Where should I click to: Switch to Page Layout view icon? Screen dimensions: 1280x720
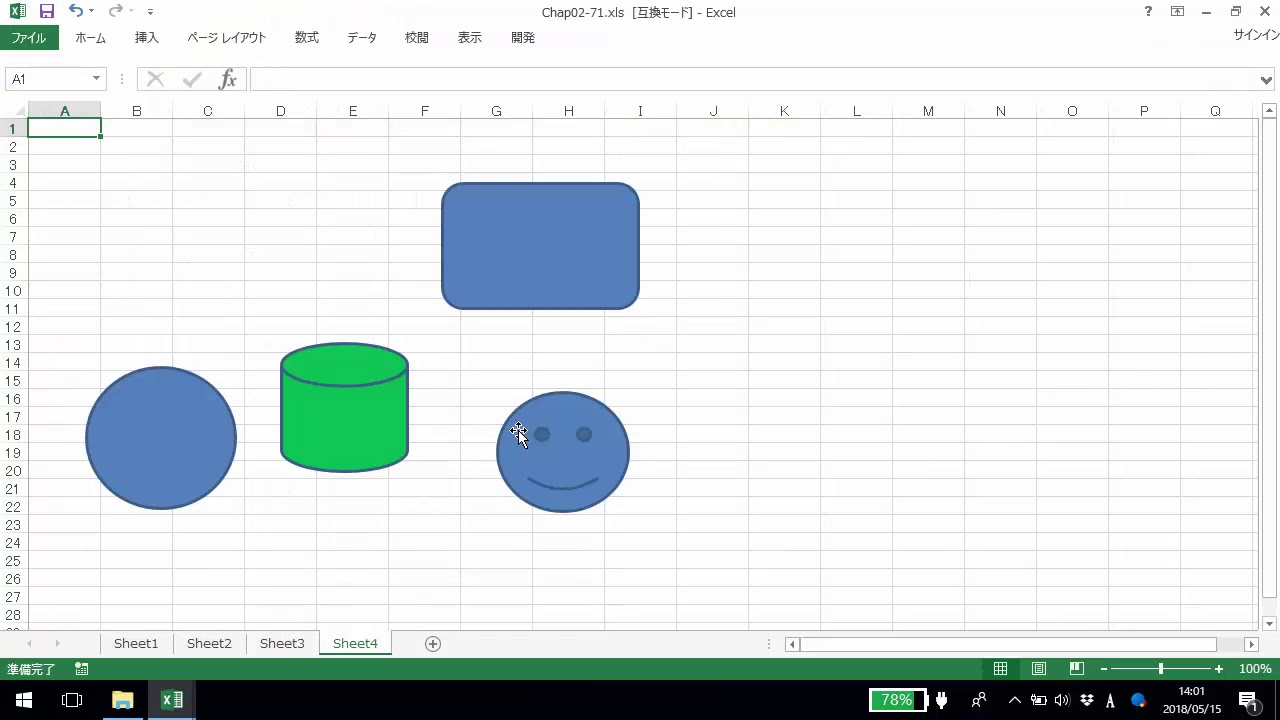coord(1039,669)
